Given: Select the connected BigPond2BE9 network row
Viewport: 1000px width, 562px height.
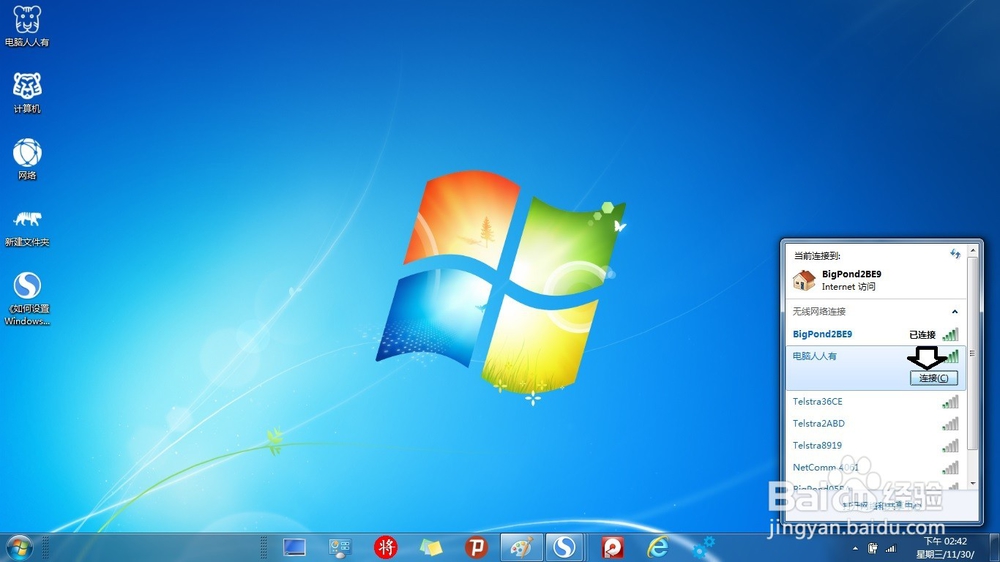Looking at the screenshot, I should tap(876, 334).
